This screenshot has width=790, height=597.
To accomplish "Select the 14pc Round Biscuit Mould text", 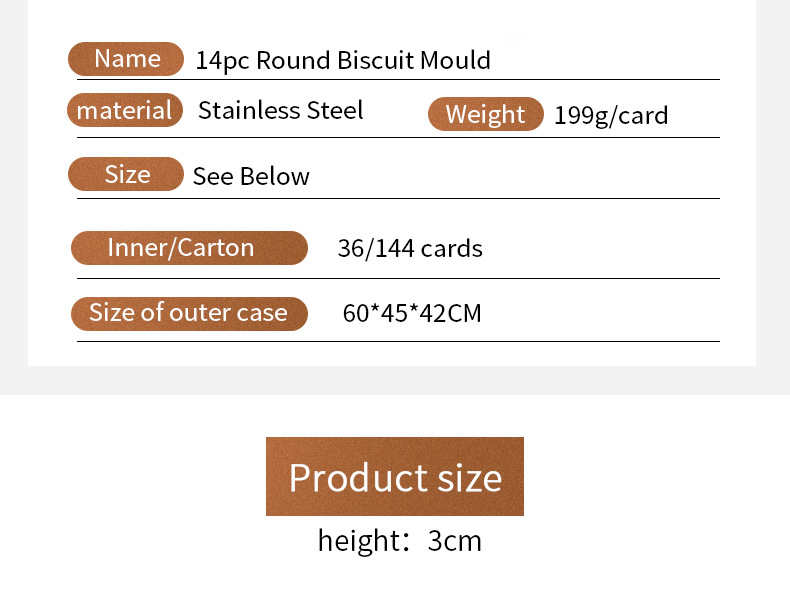I will [x=343, y=60].
